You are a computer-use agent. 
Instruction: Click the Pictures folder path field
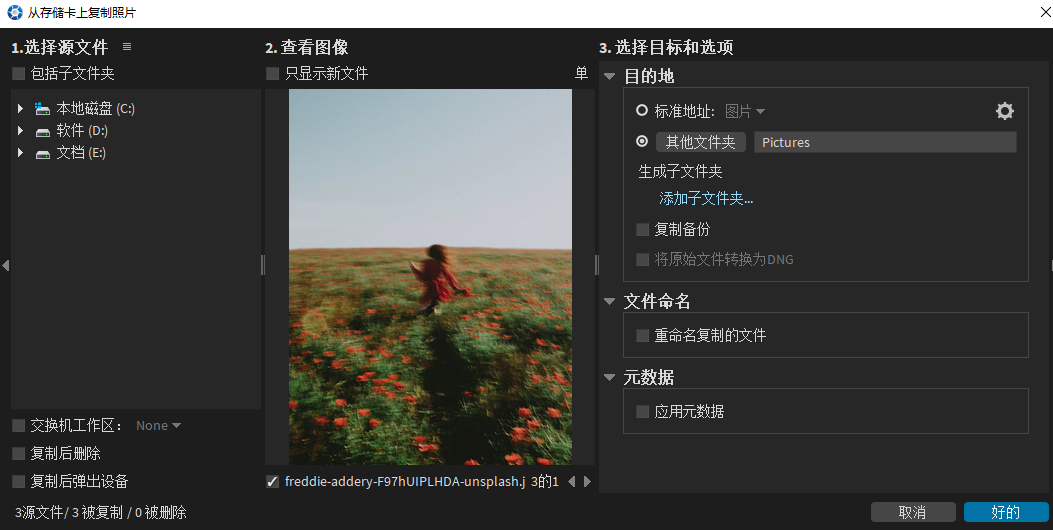point(884,142)
